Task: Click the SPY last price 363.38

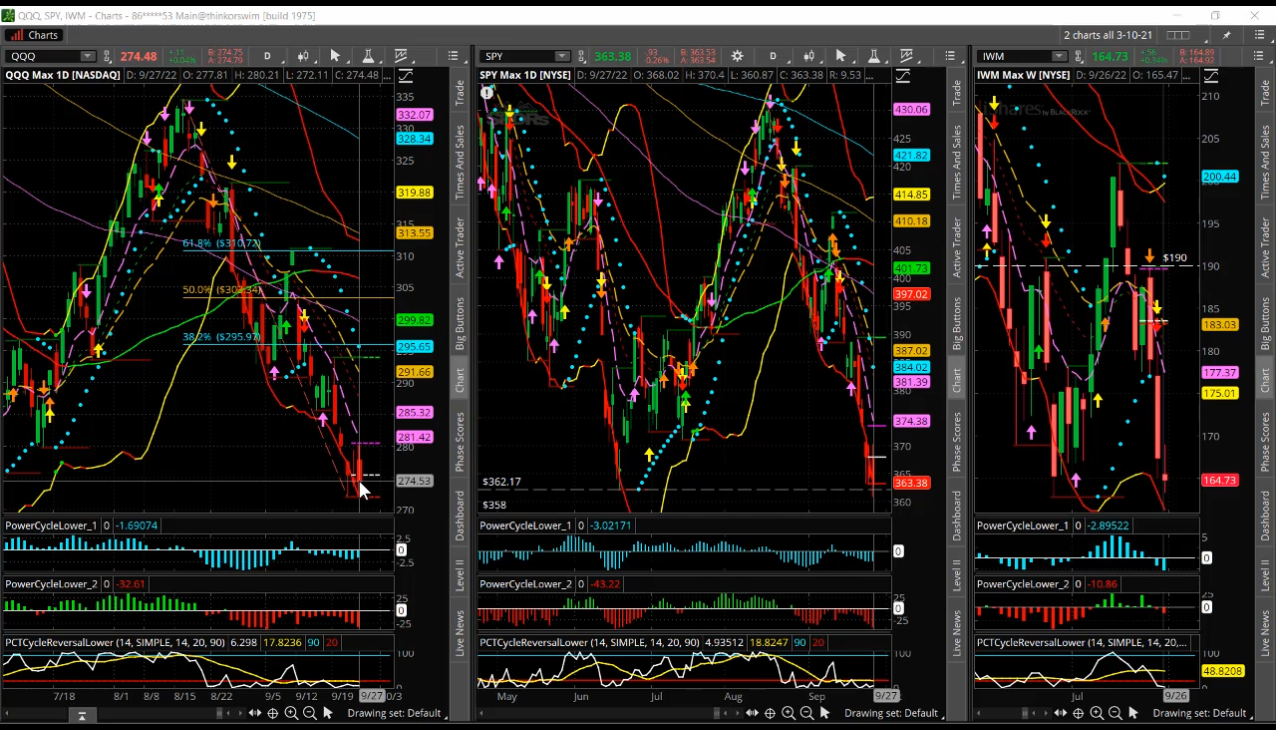Action: (612, 56)
